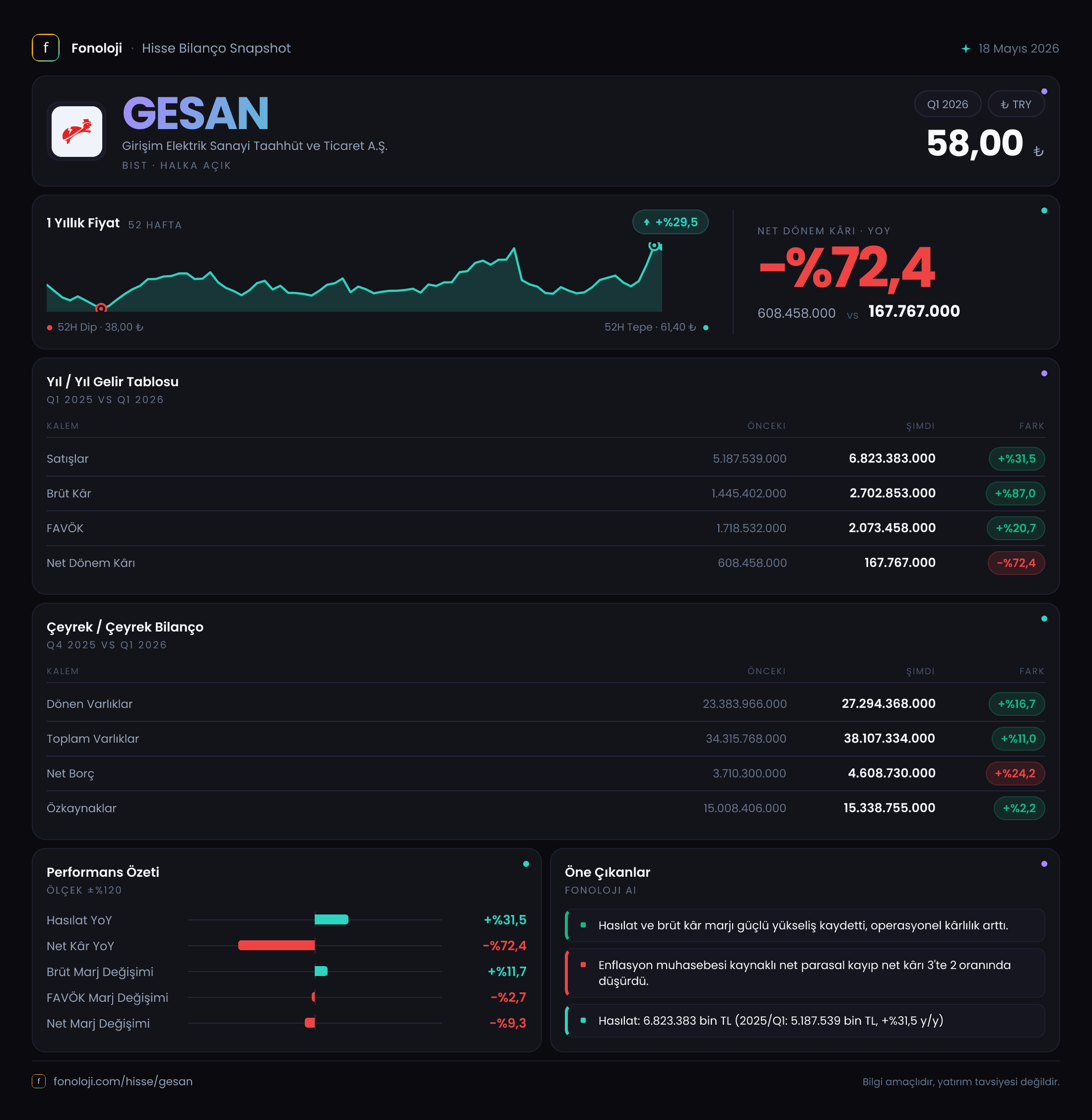Click the 58,00 share price value
Screen dimensions: 1092x1120
pyautogui.click(x=974, y=143)
